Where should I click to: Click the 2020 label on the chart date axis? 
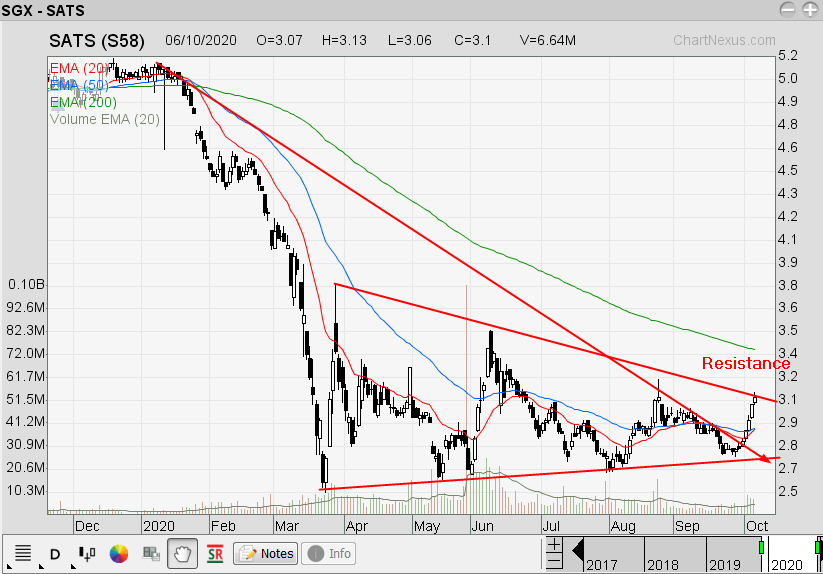[x=158, y=526]
